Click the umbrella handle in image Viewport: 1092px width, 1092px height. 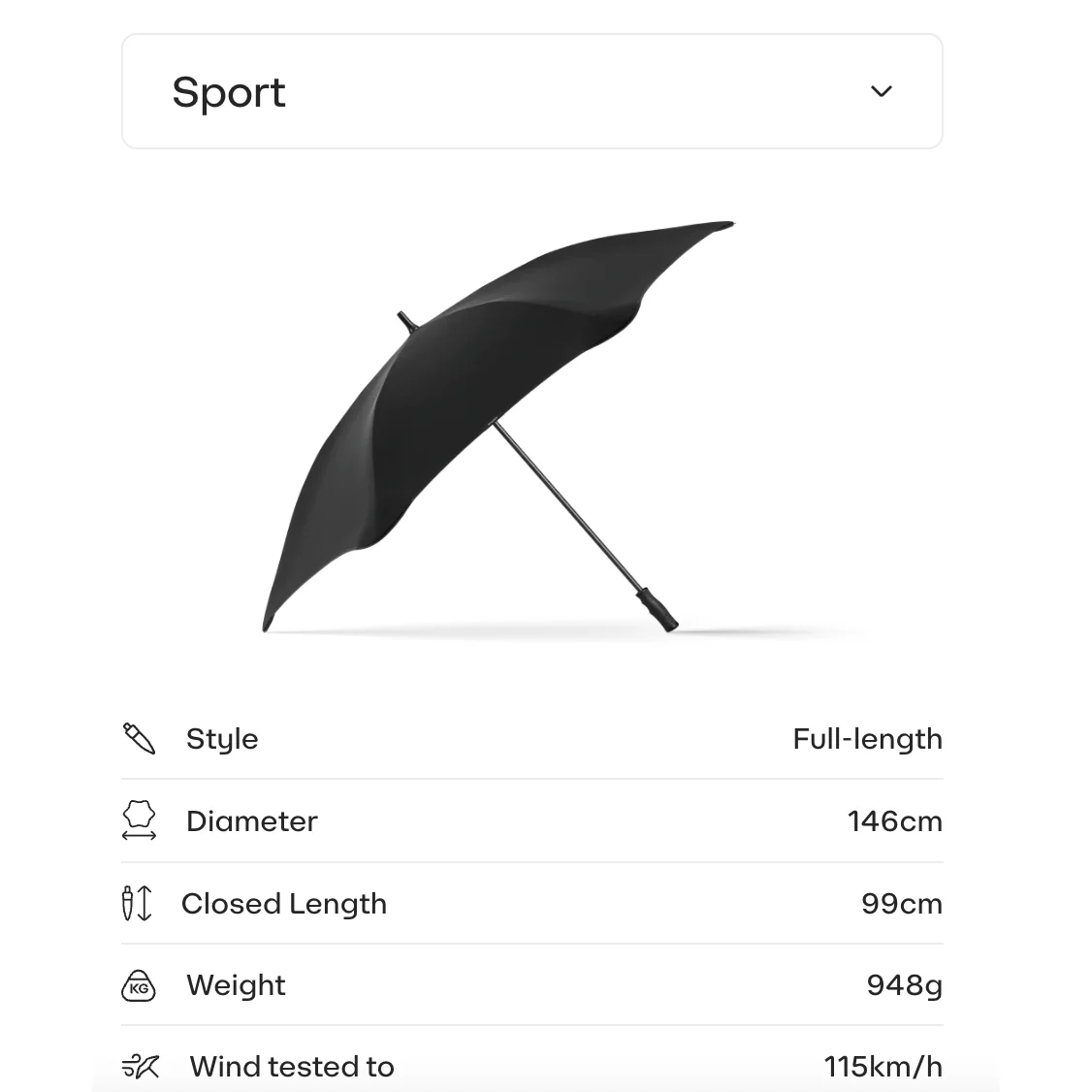tap(657, 610)
